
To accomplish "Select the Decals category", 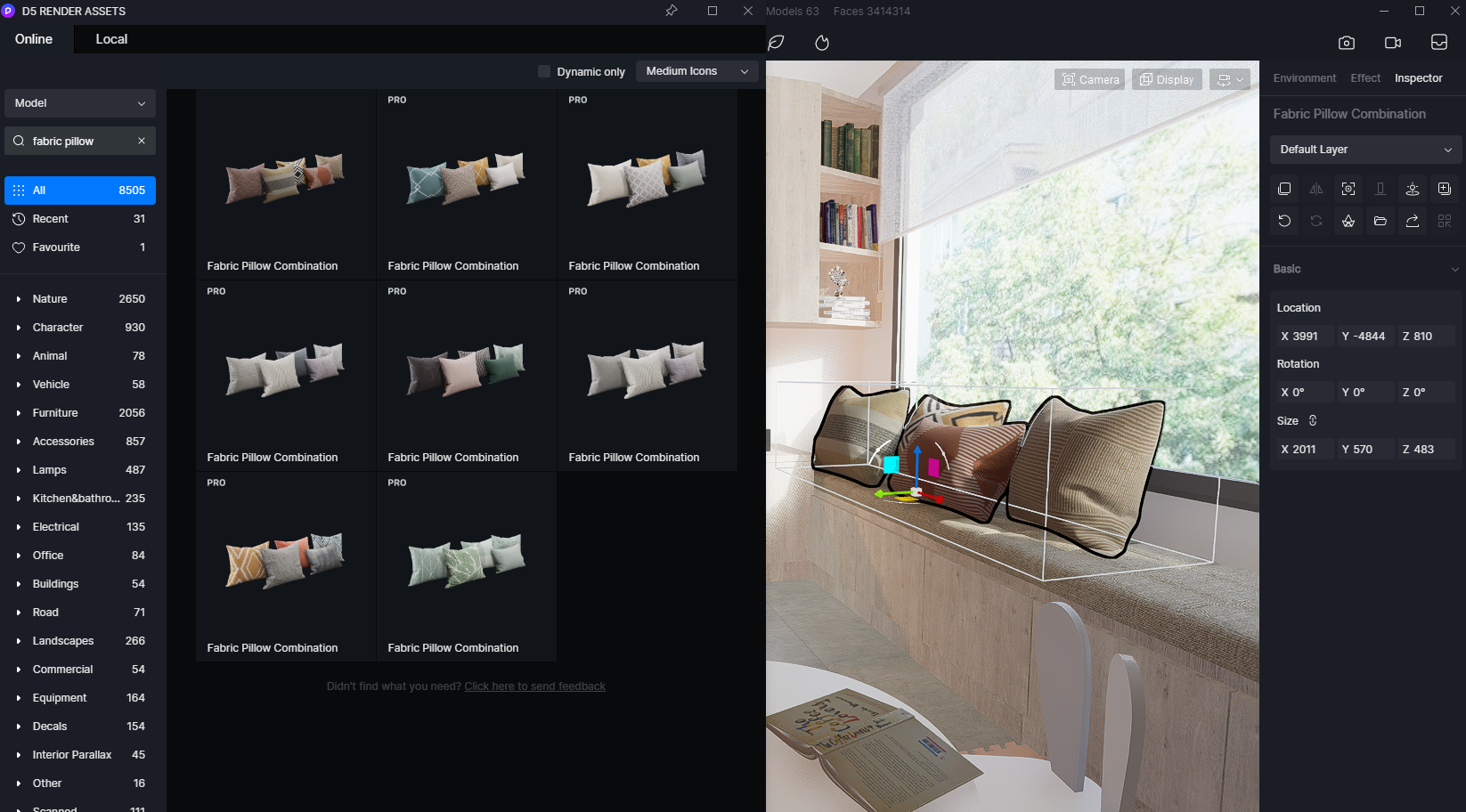I will [x=80, y=727].
